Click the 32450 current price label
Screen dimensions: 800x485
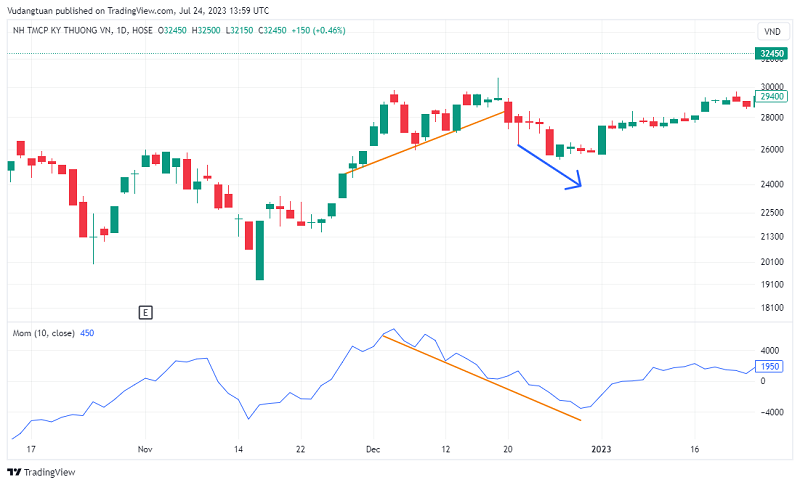771,53
